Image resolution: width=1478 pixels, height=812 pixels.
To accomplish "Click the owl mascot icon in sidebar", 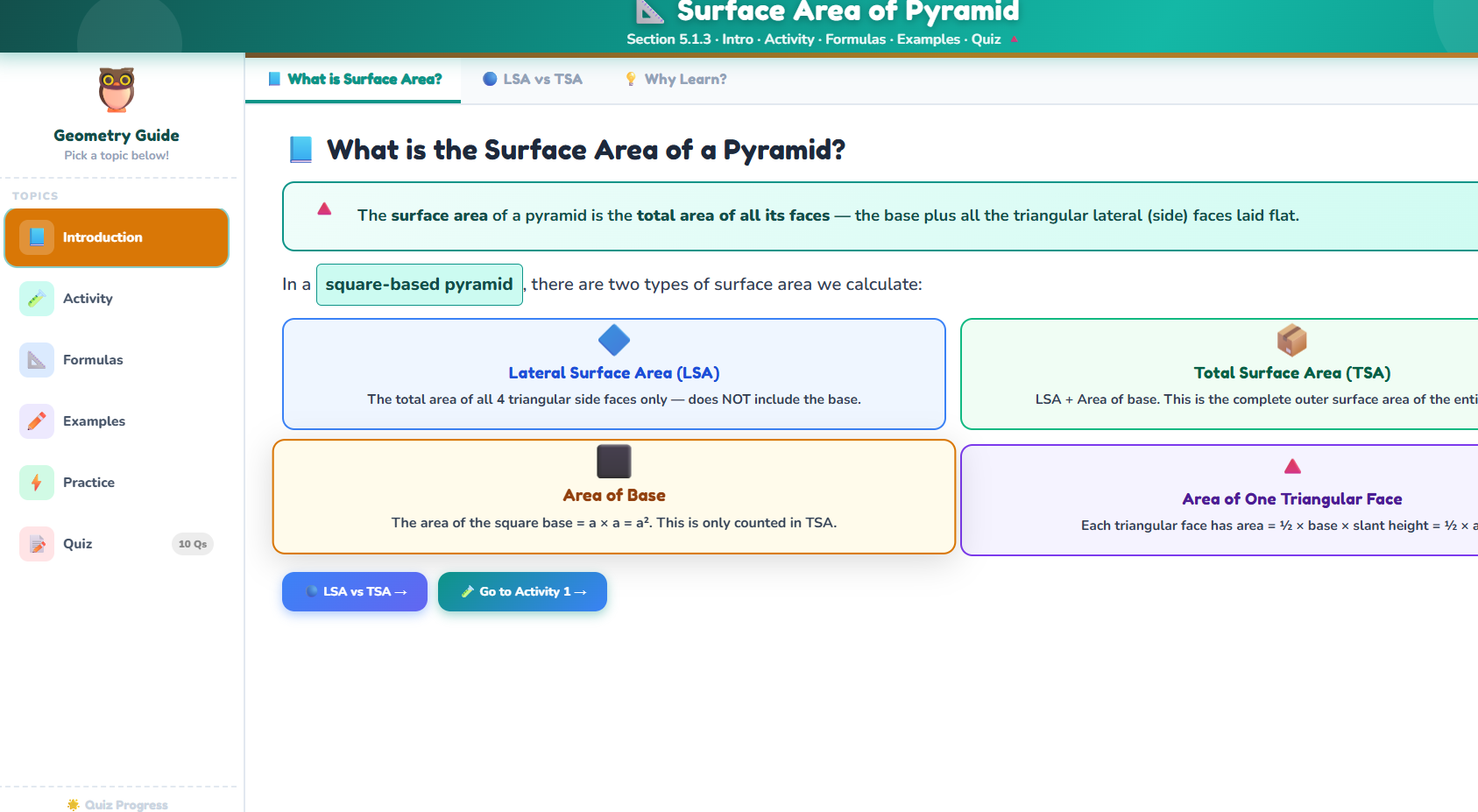I will pos(116,88).
